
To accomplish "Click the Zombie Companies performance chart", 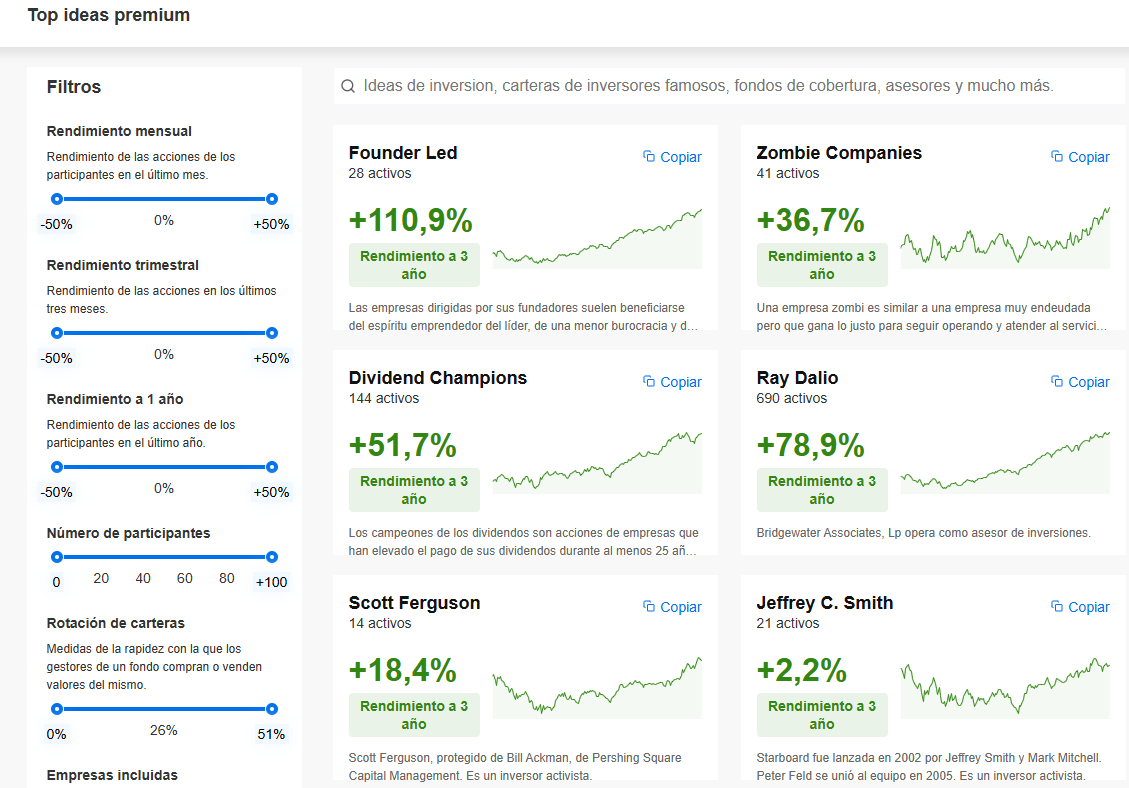I will (1005, 238).
